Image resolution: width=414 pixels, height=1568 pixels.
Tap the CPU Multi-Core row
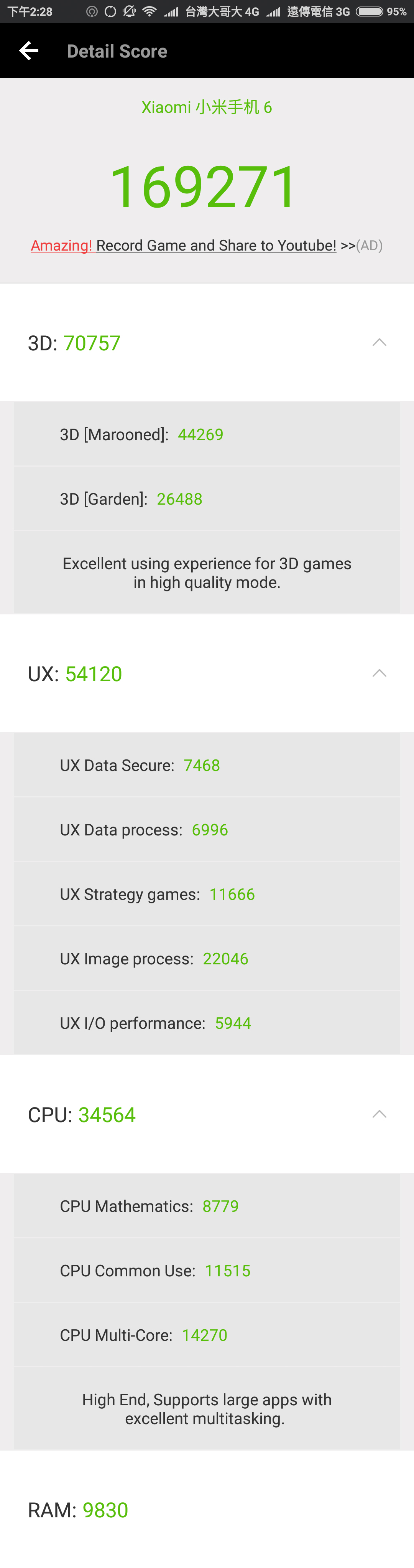(207, 1335)
